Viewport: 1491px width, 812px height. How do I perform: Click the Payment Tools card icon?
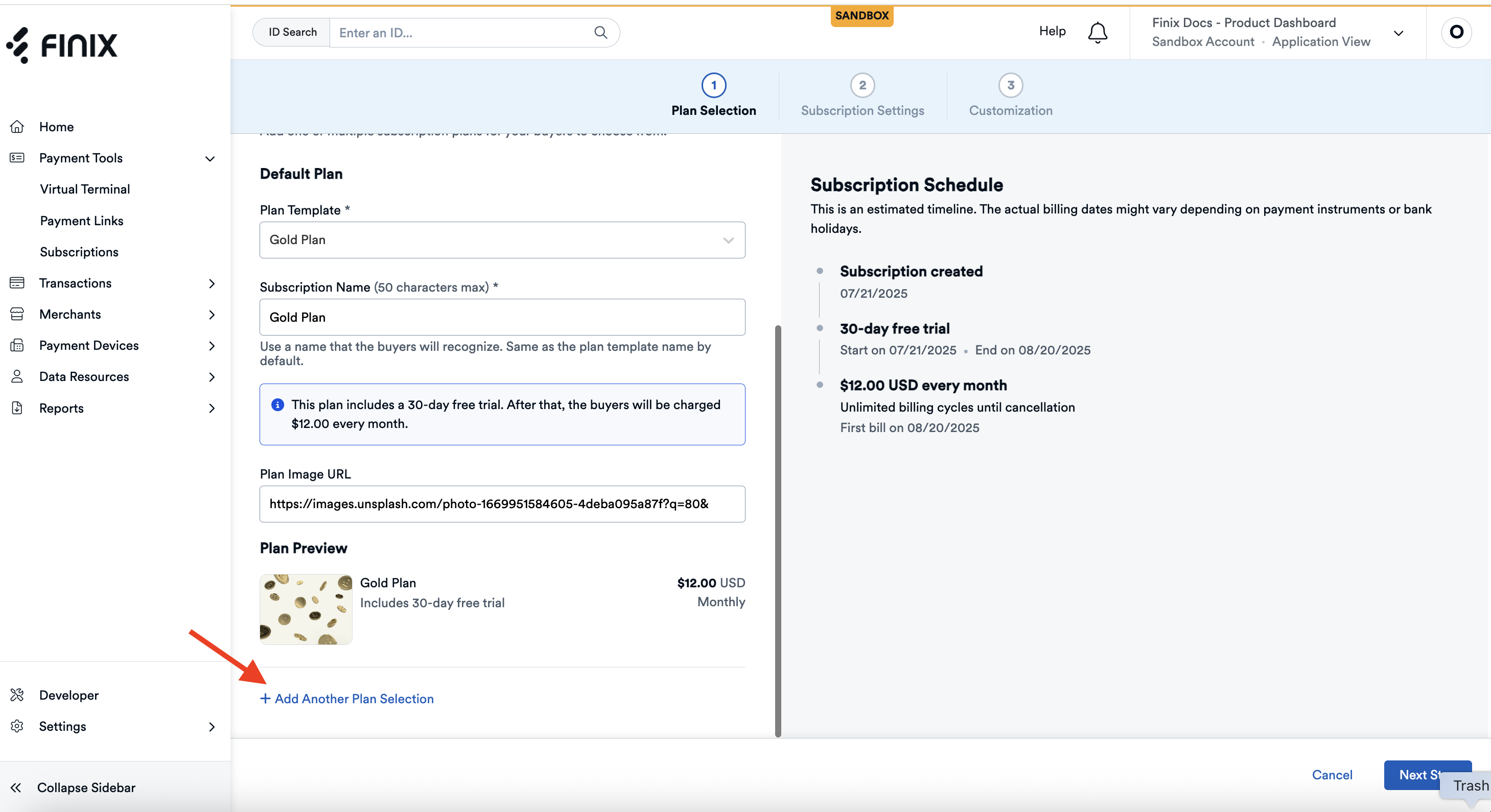tap(17, 158)
